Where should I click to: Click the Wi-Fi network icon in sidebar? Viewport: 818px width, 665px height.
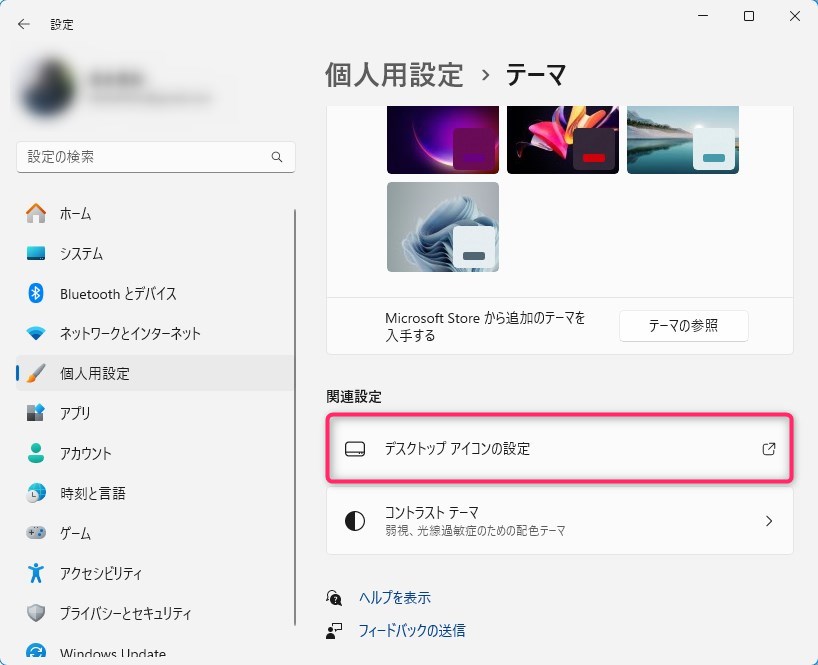coord(36,333)
